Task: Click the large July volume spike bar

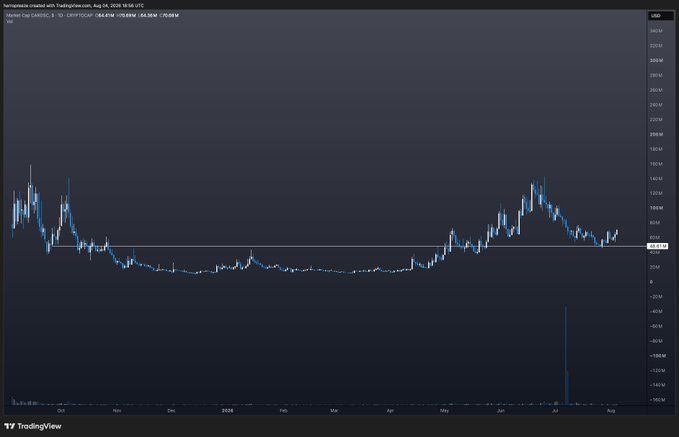Action: [566, 355]
